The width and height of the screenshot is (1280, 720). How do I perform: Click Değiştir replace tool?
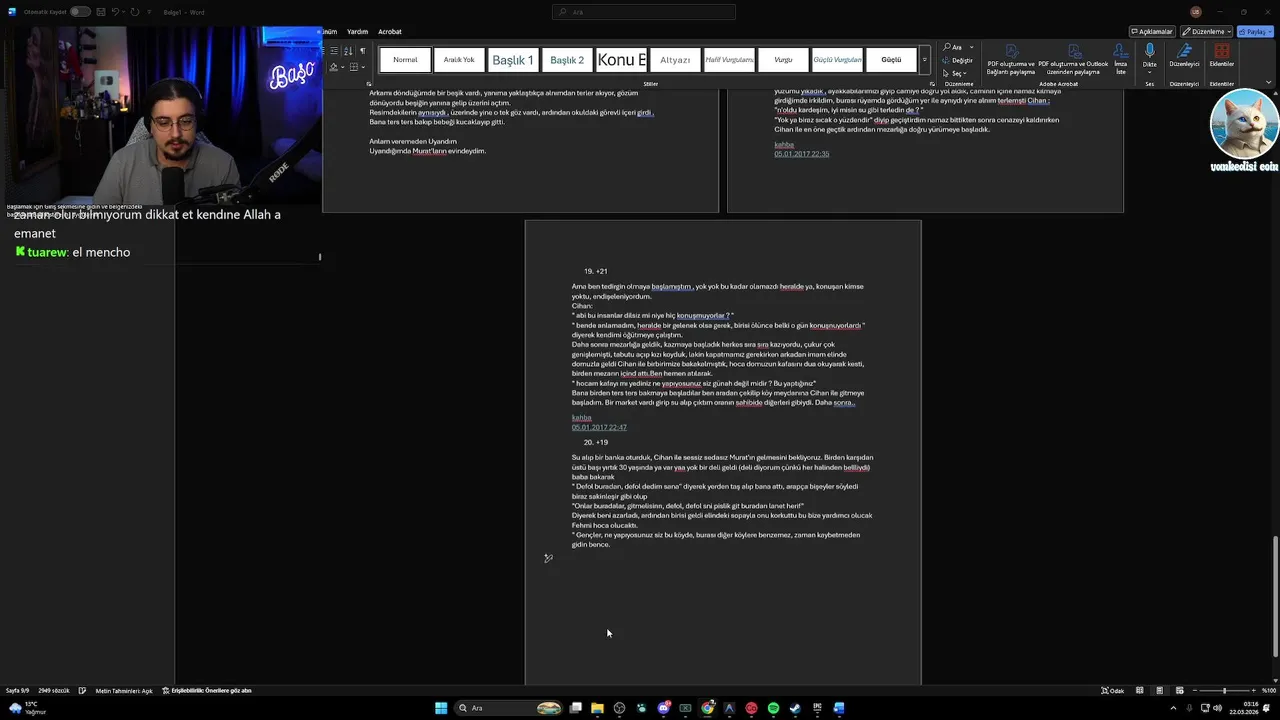[x=958, y=60]
